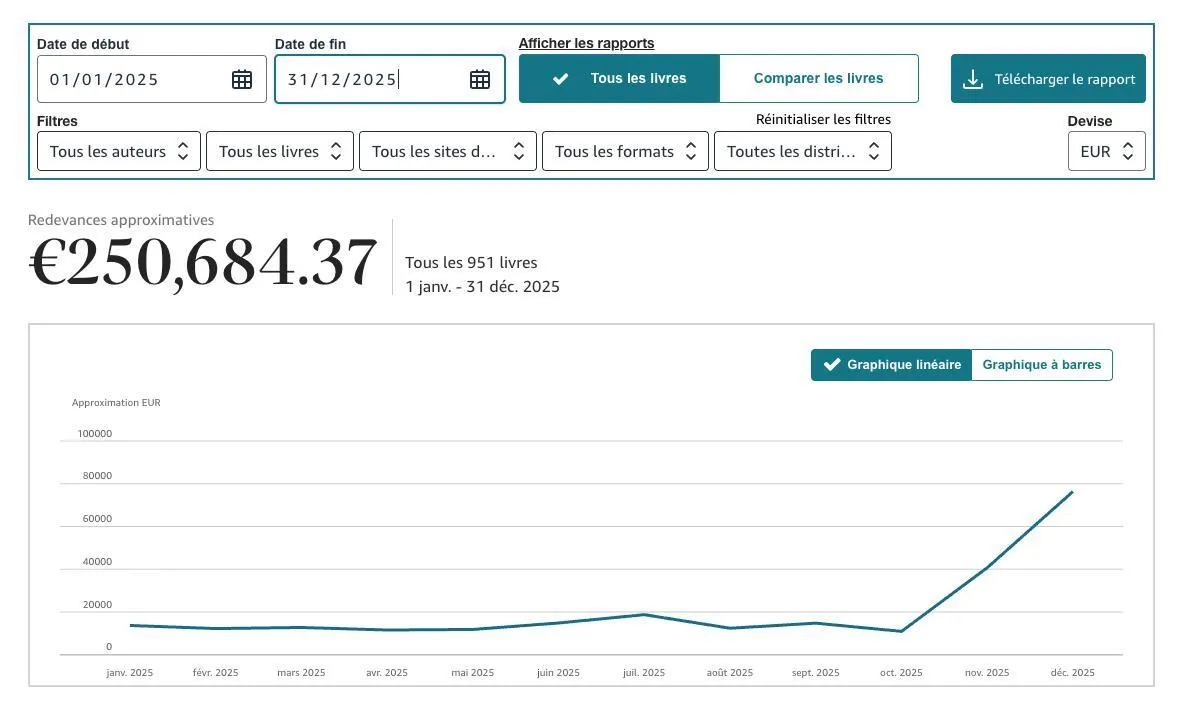Select the Graphique linéaire tab
Viewport: 1194px width, 721px height.
pyautogui.click(x=892, y=365)
